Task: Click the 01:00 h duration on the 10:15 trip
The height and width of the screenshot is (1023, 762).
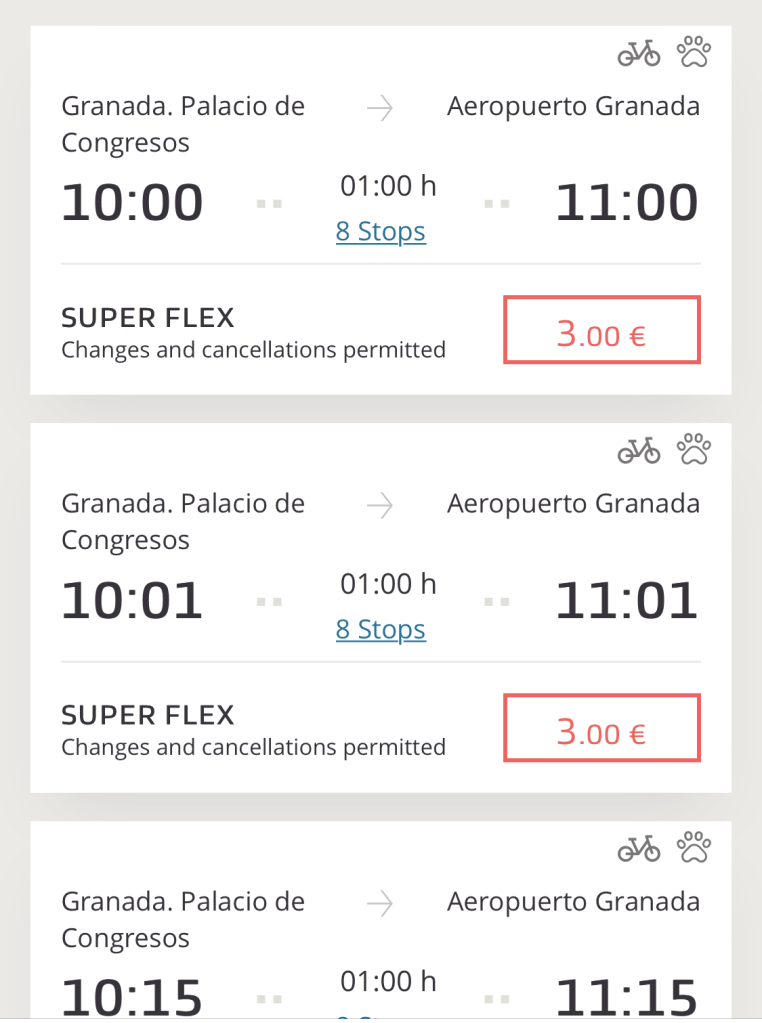Action: pos(388,981)
